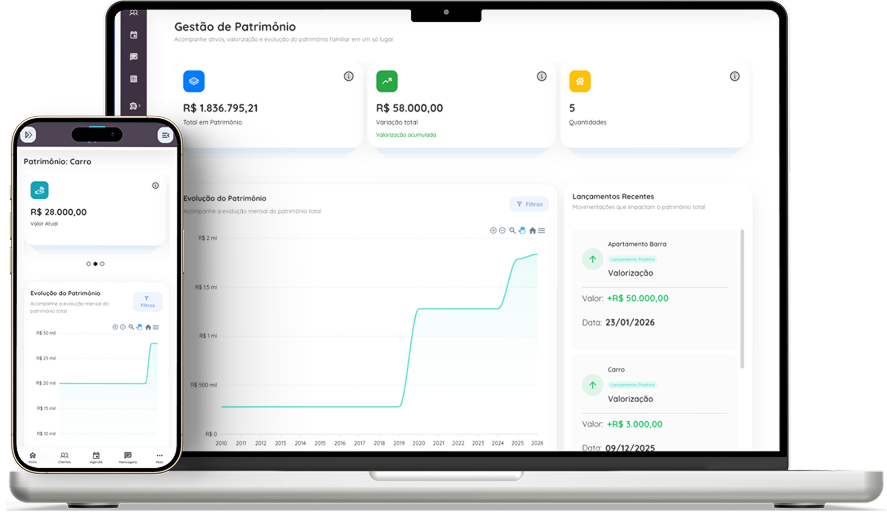Click the Gestão de Patrimônio heading
The width and height of the screenshot is (887, 519).
(235, 27)
